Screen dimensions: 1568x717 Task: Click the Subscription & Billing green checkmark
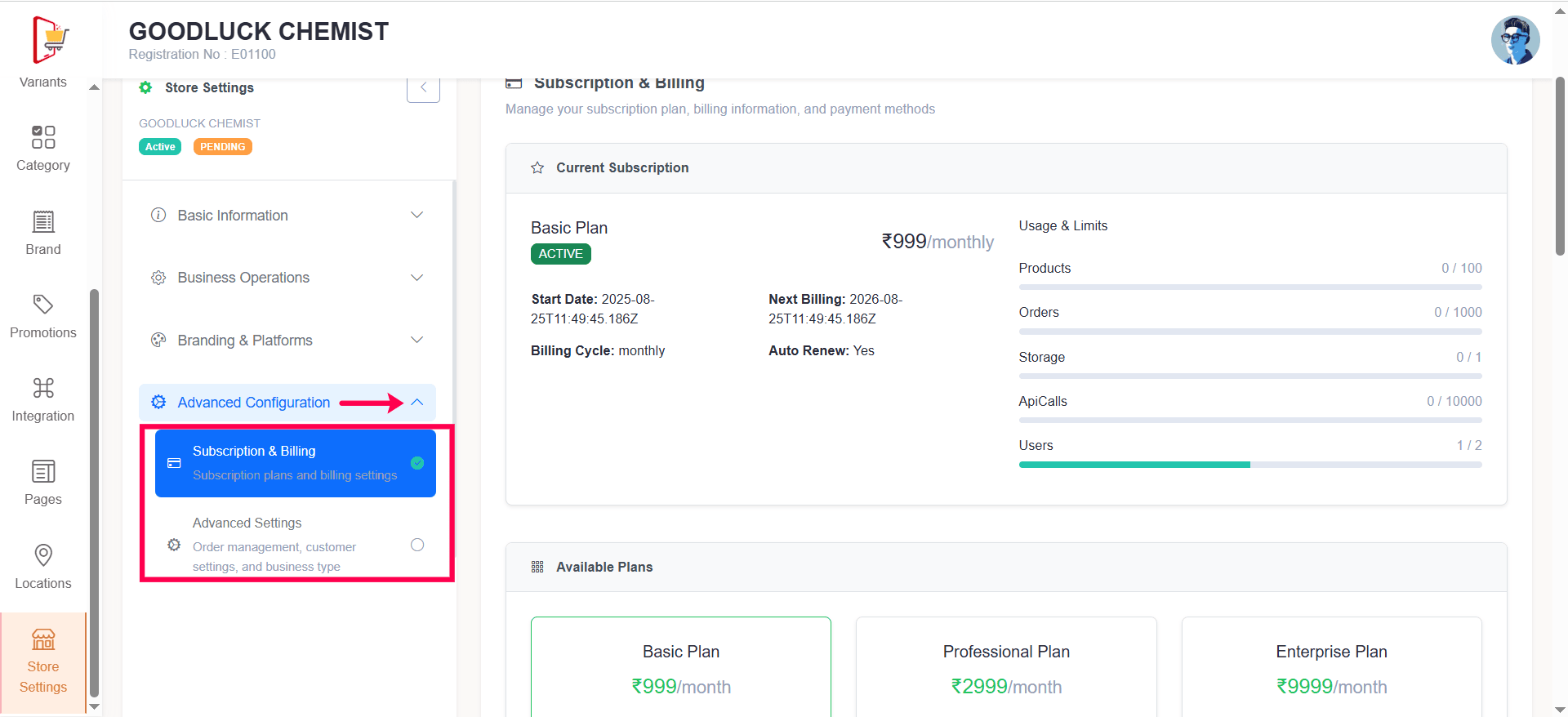click(x=417, y=463)
